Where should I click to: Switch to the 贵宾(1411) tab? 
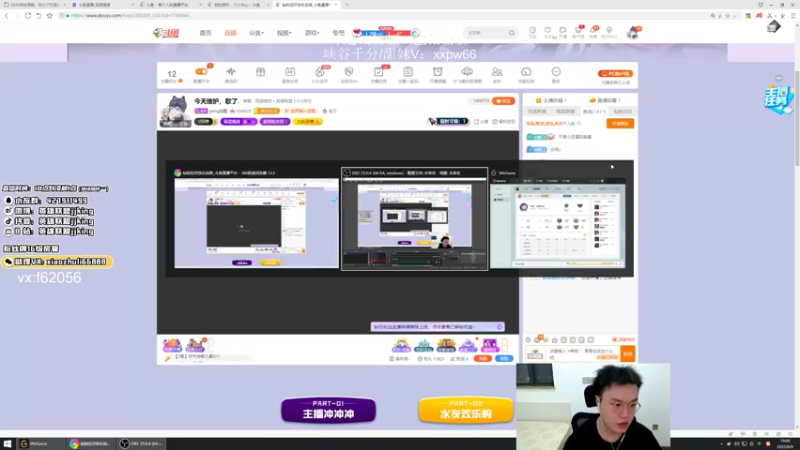(x=594, y=111)
